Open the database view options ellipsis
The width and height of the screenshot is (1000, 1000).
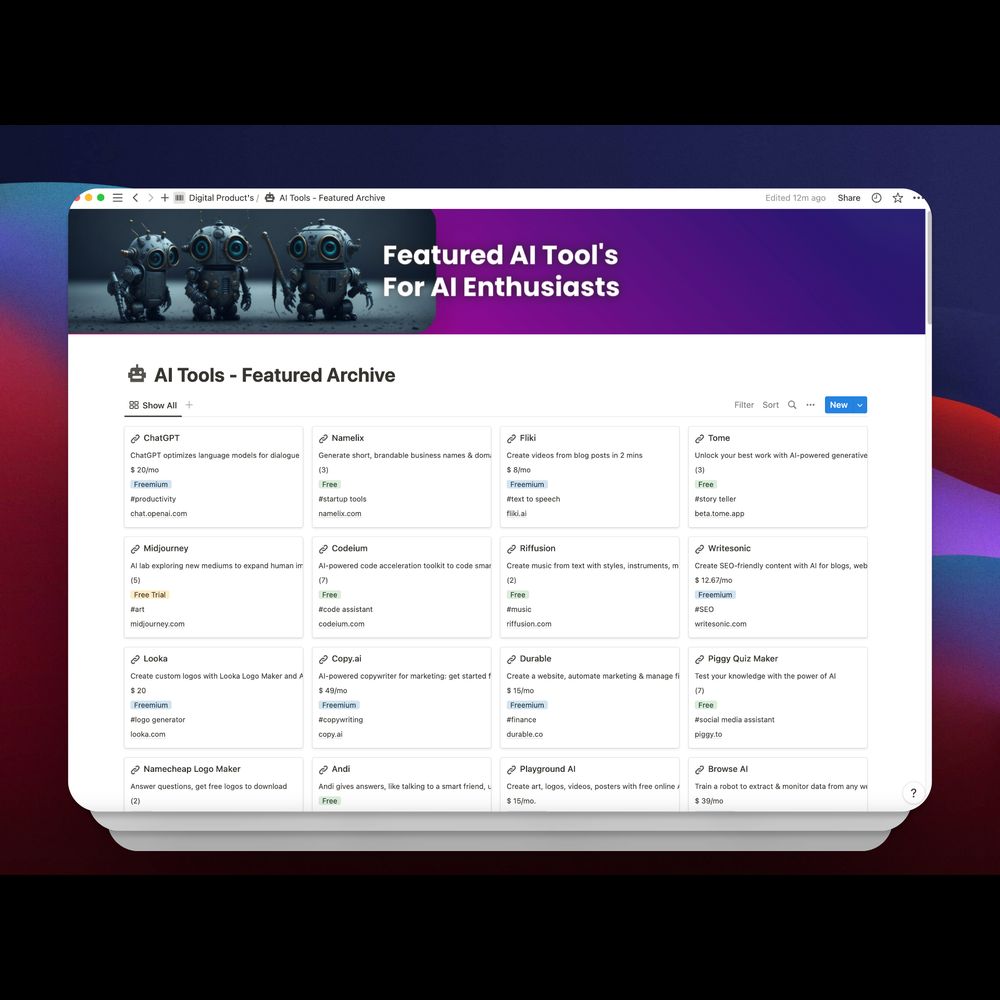[x=811, y=405]
